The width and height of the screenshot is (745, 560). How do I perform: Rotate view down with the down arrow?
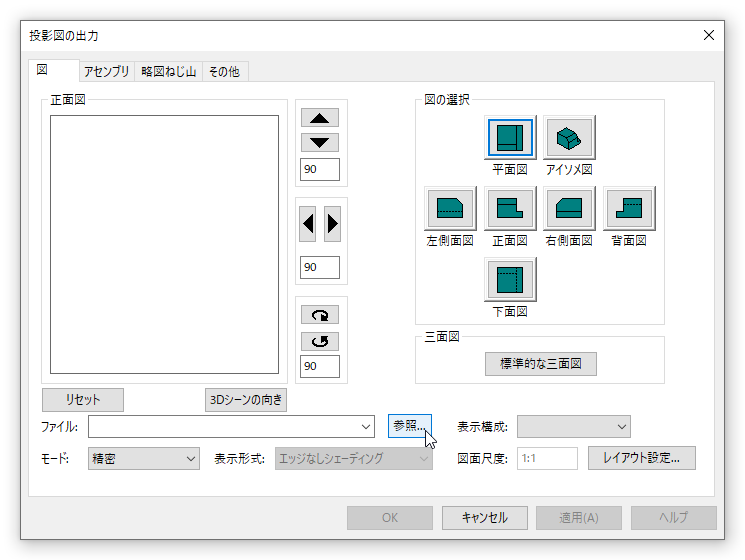[320, 142]
